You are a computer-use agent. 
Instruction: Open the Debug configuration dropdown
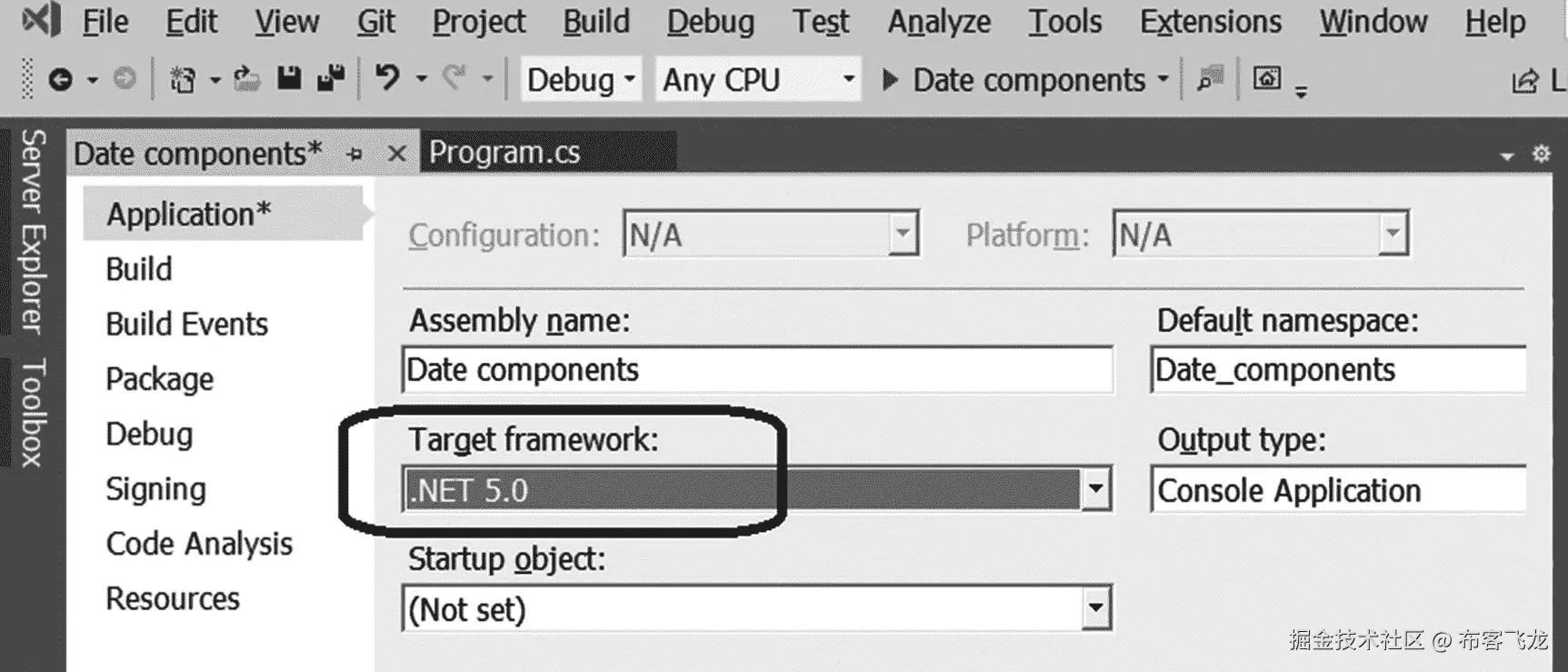(580, 80)
